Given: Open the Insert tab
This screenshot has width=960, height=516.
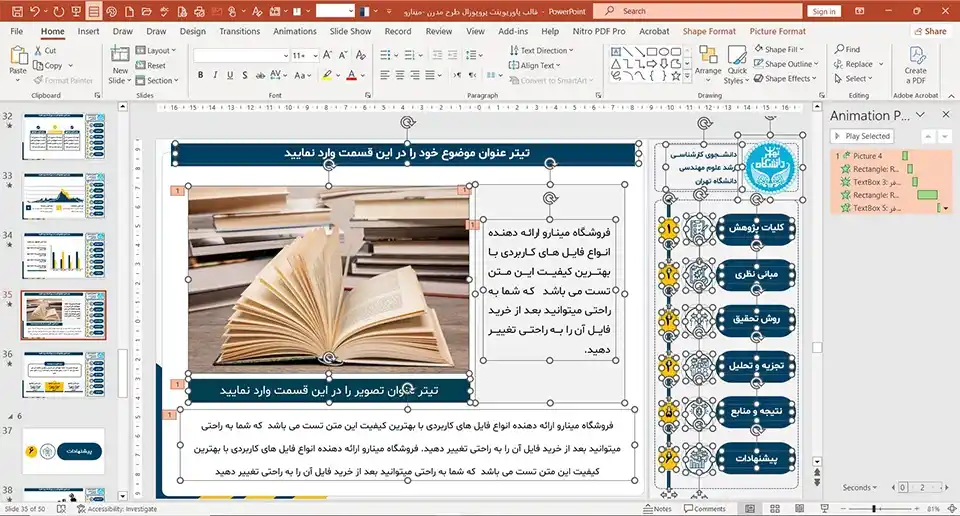Looking at the screenshot, I should point(88,31).
